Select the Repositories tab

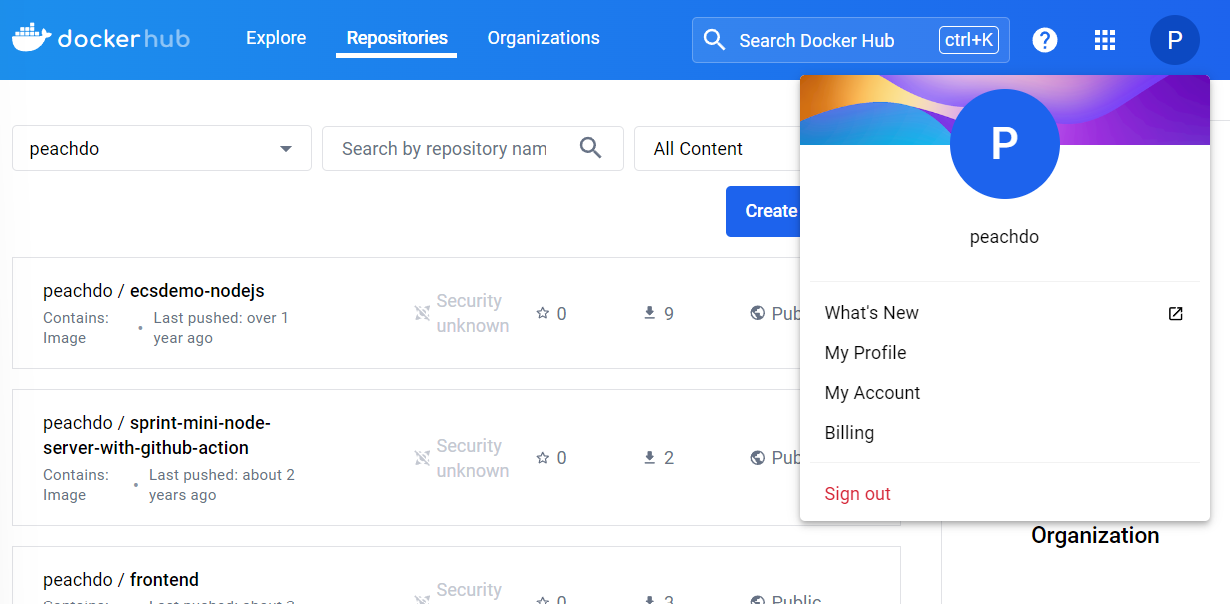pos(397,38)
